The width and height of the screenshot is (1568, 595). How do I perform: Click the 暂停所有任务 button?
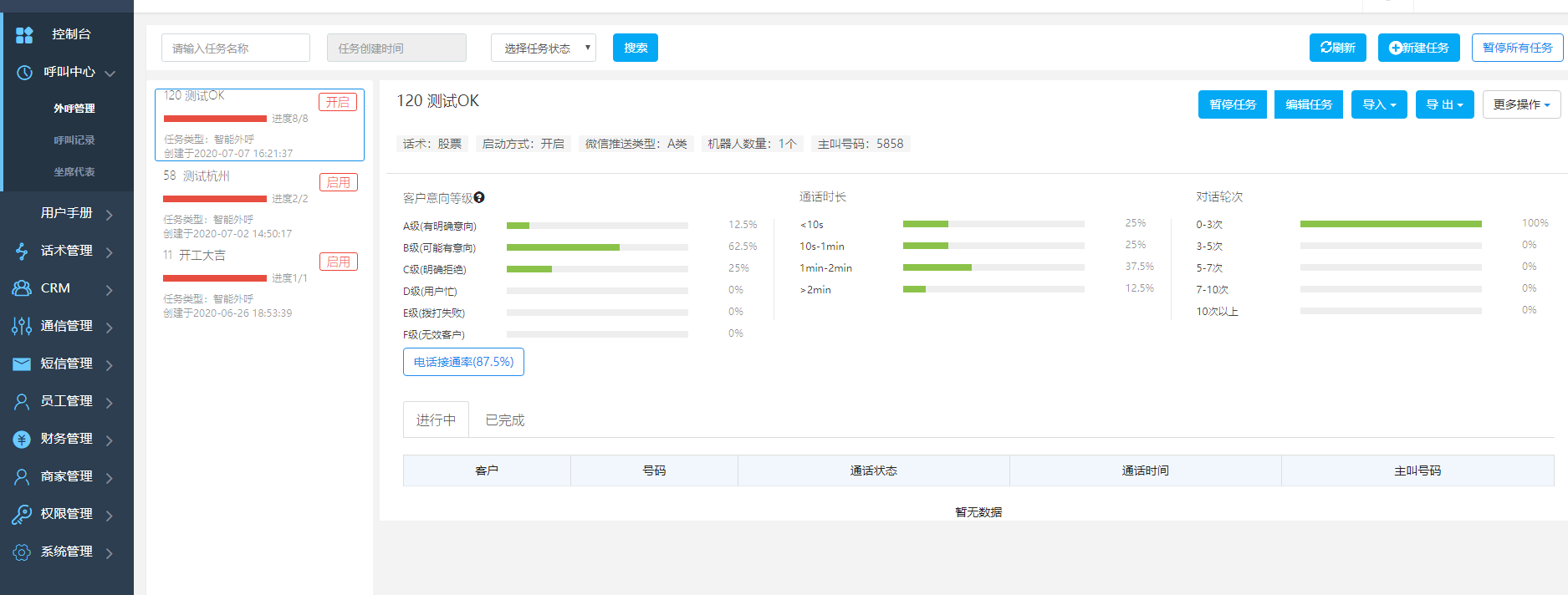point(1517,48)
